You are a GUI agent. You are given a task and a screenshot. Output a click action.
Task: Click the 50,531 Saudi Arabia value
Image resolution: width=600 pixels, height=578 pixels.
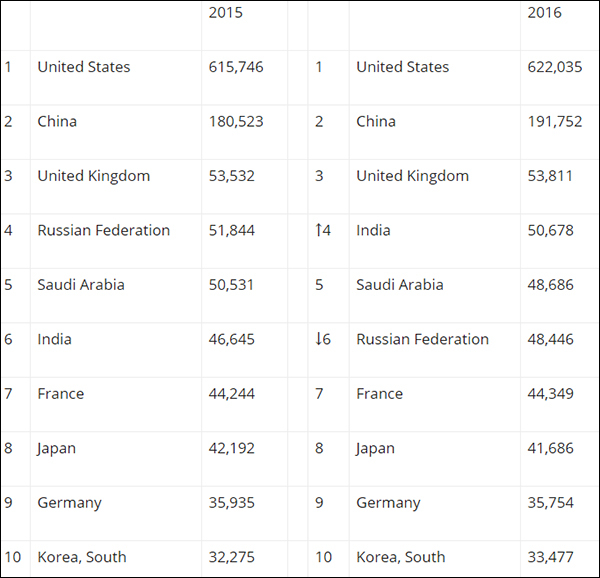pos(231,284)
